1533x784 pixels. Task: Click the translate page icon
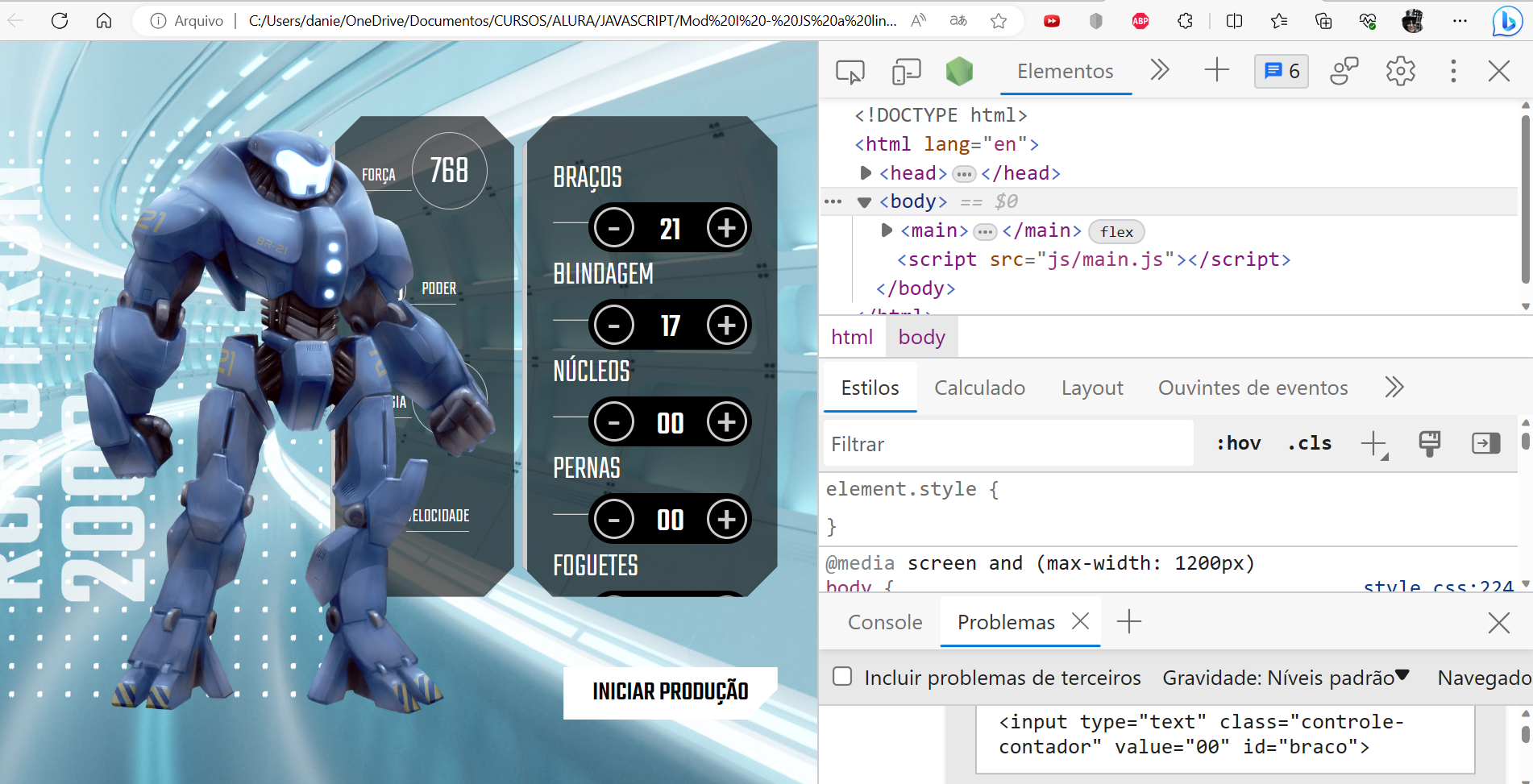(x=958, y=21)
